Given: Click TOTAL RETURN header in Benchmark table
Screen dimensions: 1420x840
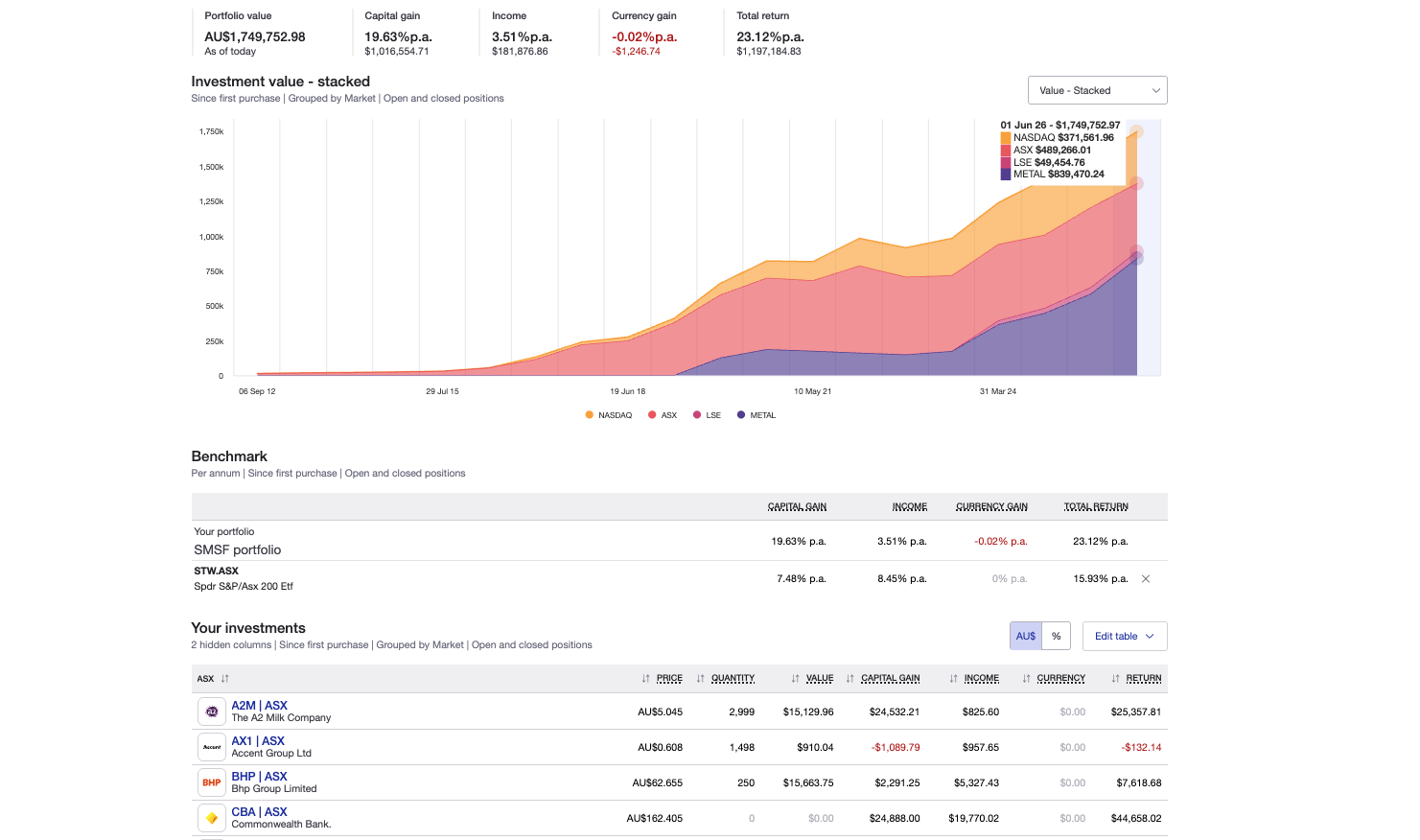Looking at the screenshot, I should [1096, 506].
